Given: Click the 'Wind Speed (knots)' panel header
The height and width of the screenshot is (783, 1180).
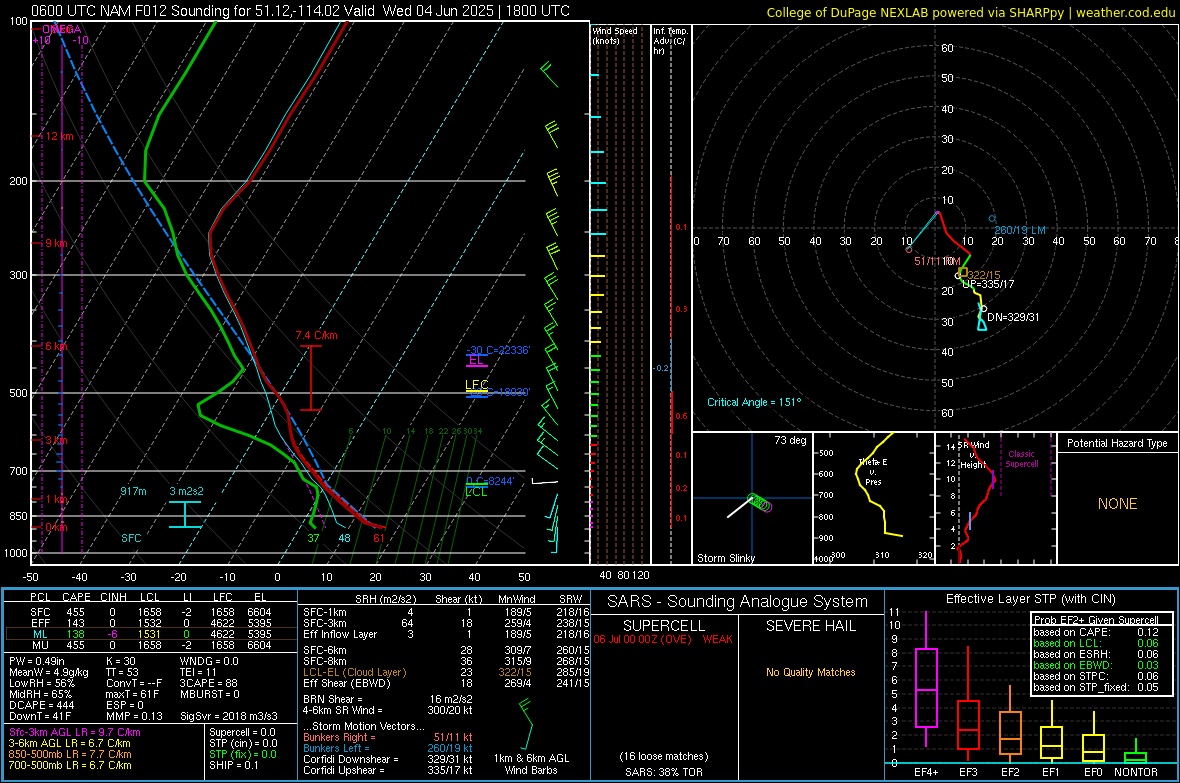Looking at the screenshot, I should [615, 35].
